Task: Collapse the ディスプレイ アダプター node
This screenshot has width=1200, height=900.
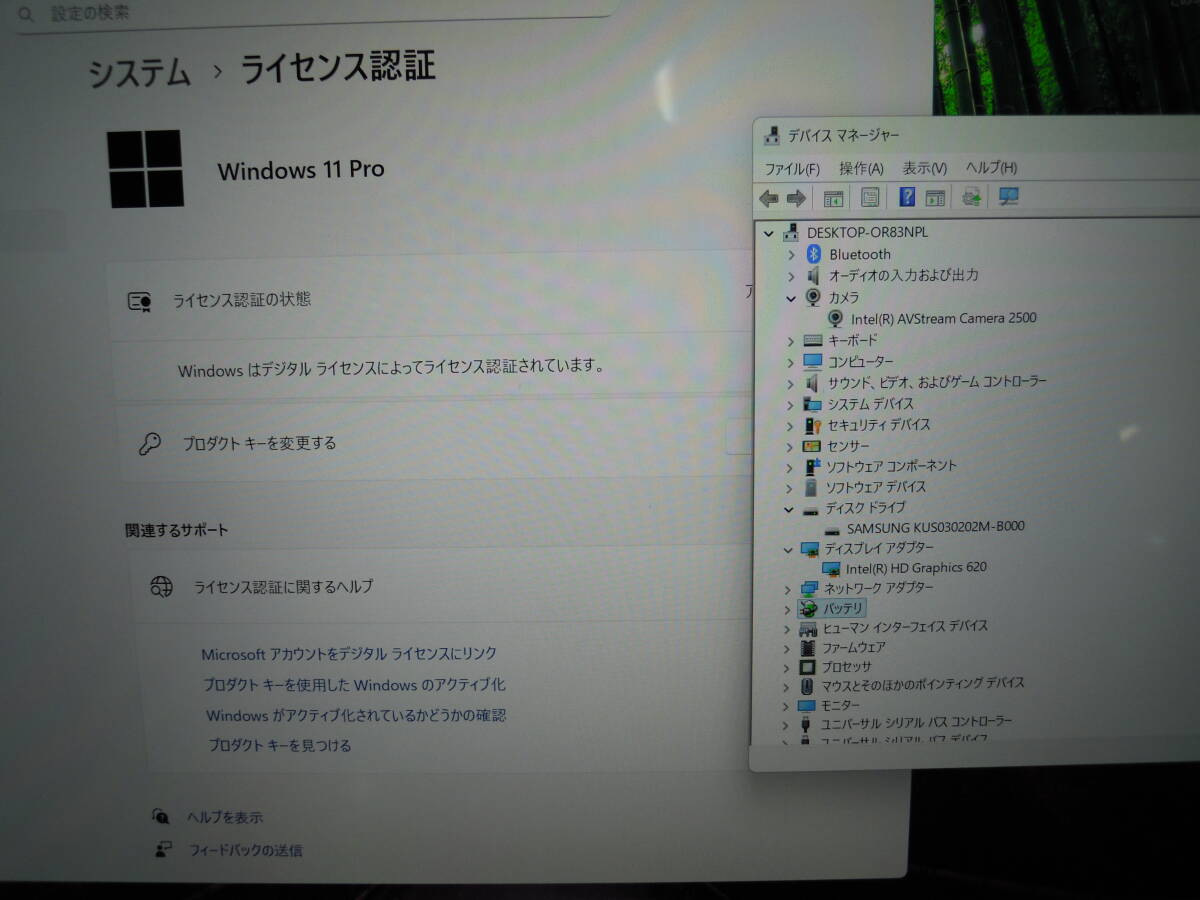Action: coord(789,549)
